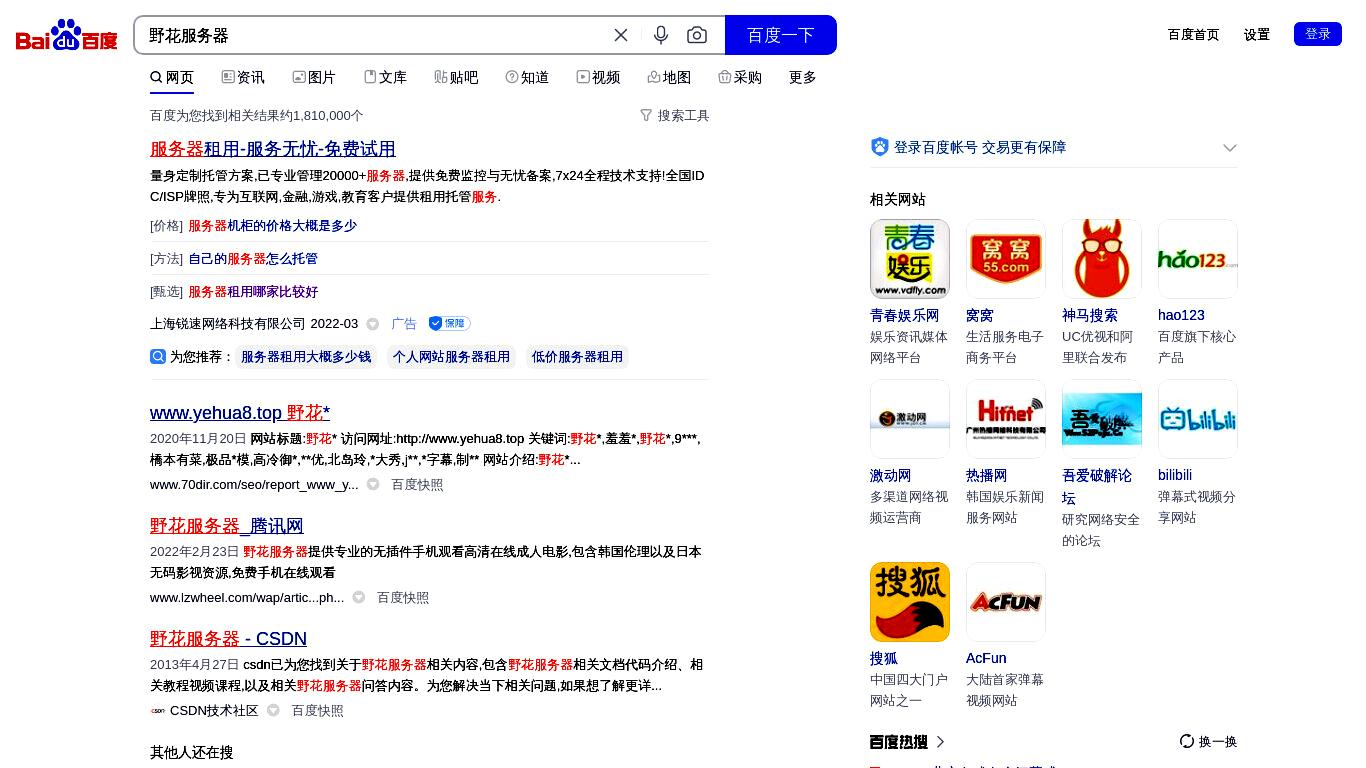Image resolution: width=1366 pixels, height=768 pixels.
Task: Open 百度快照 for lzwheel.com result
Action: click(x=403, y=598)
